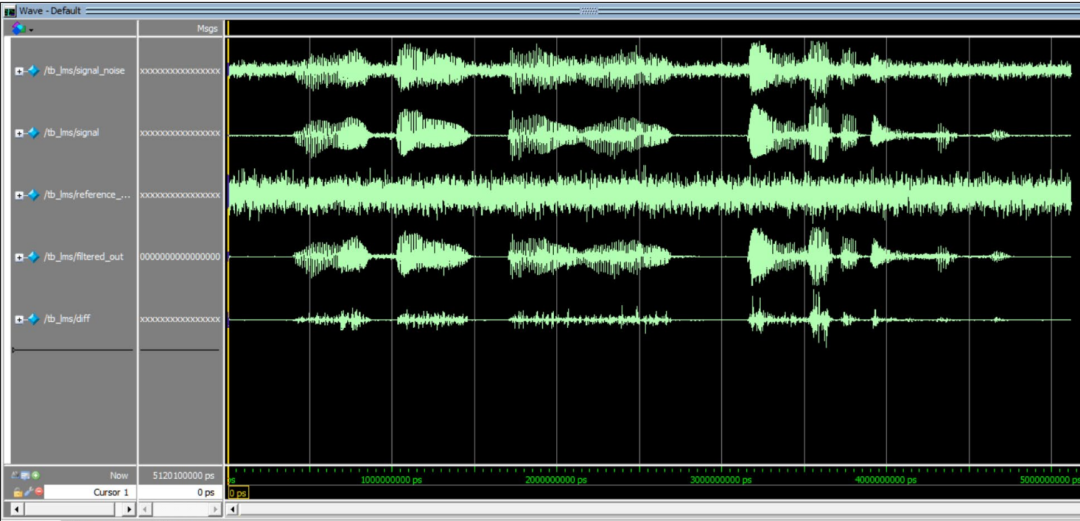
Task: Select the /tb_lms/signal_noise signal name
Action: (84, 71)
